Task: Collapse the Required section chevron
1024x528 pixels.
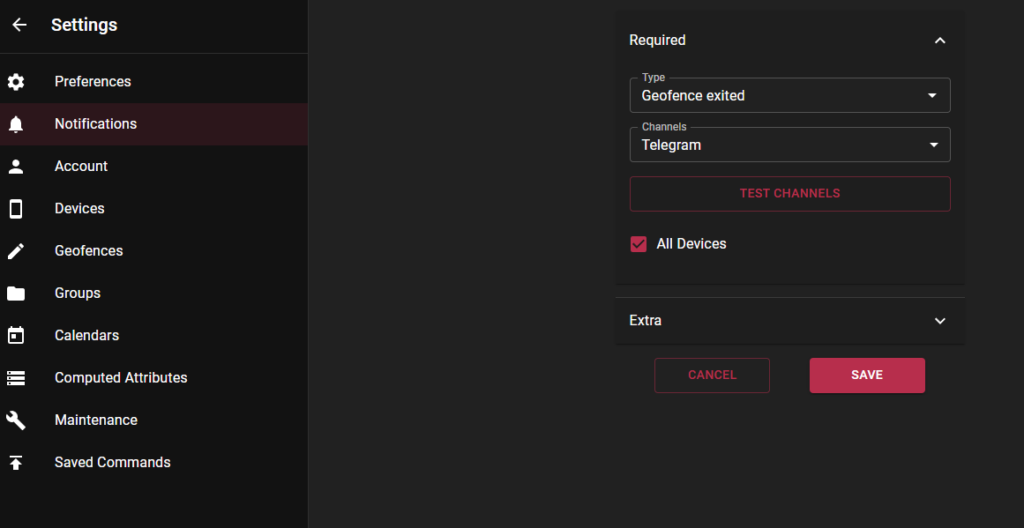Action: tap(940, 41)
